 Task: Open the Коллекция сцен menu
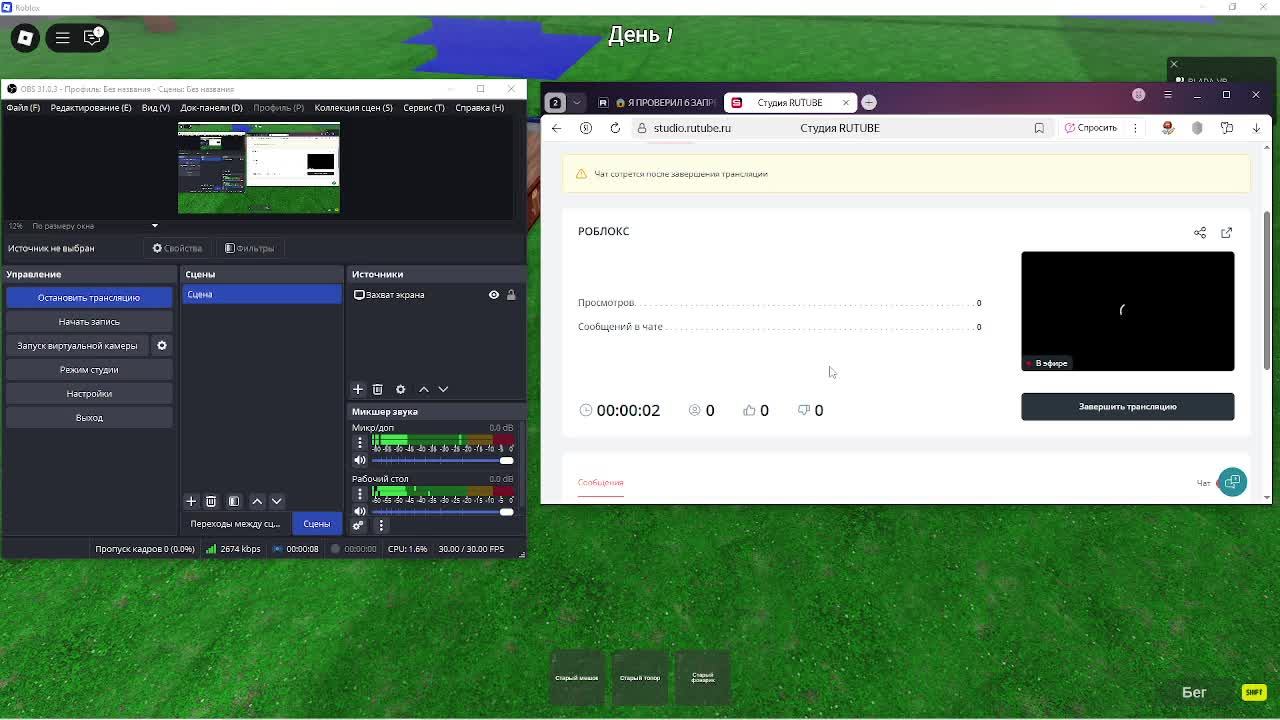pyautogui.click(x=353, y=108)
